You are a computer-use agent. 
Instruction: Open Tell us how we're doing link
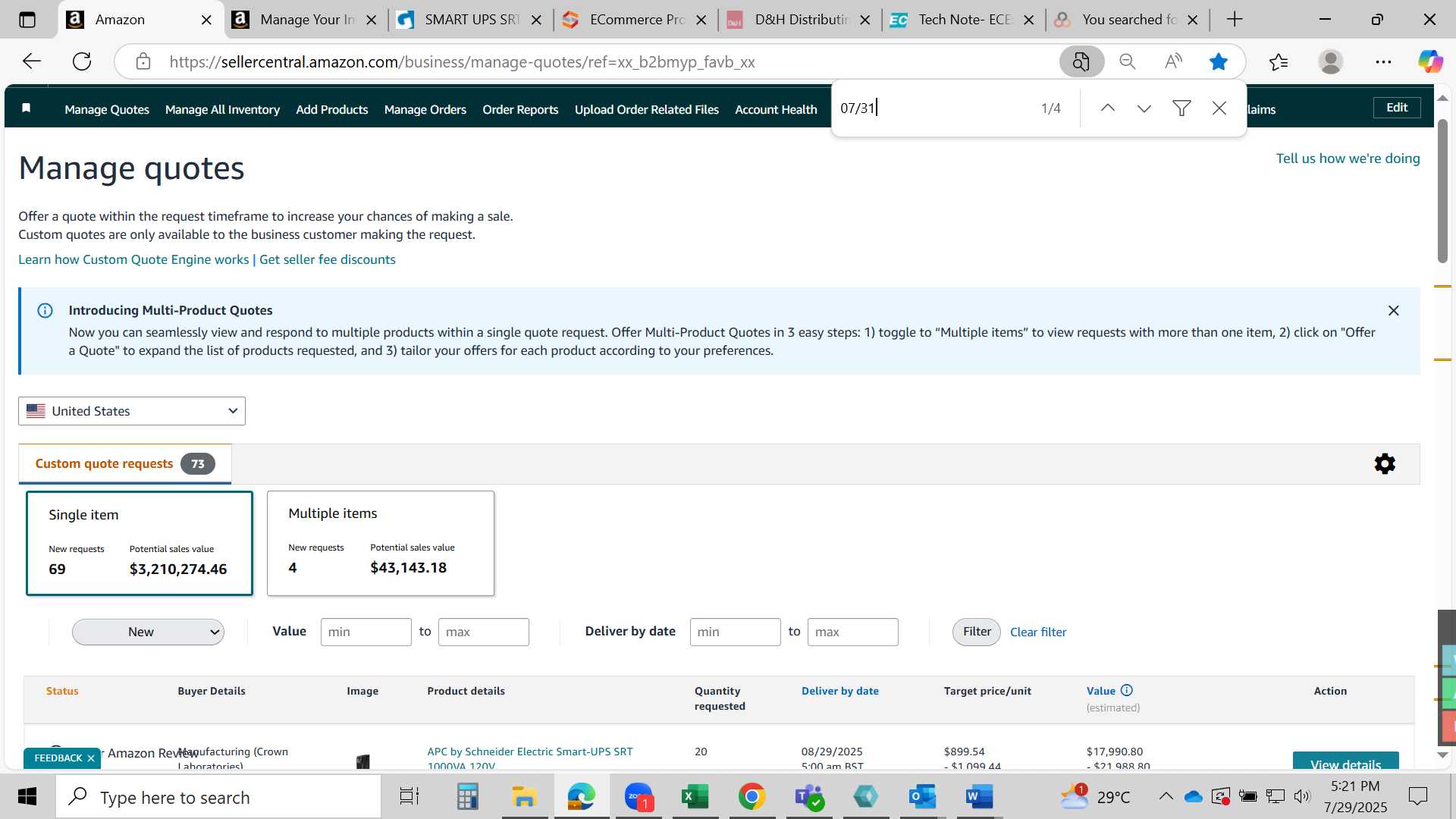click(1348, 158)
